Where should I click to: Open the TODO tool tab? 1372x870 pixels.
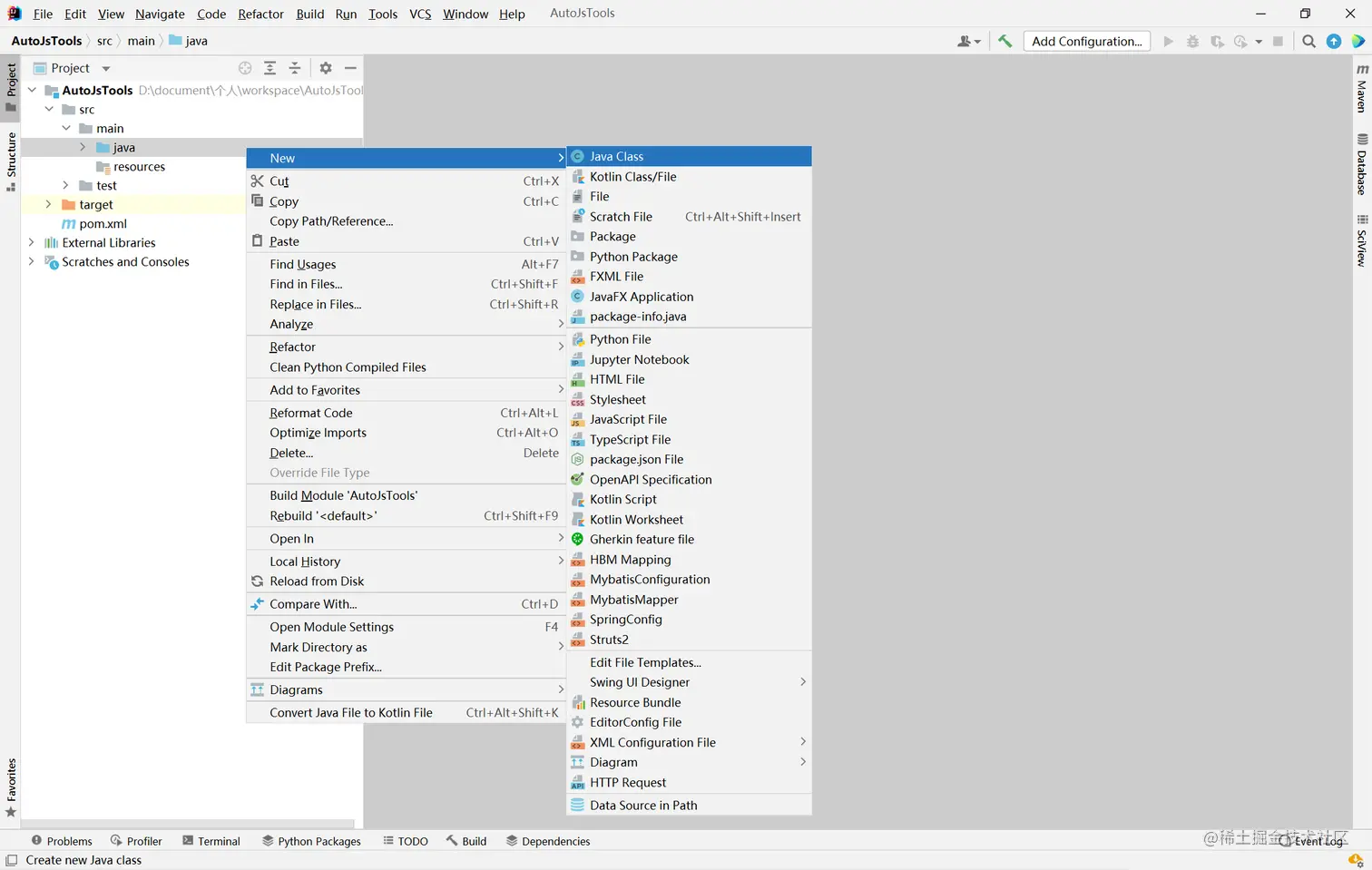[x=406, y=841]
